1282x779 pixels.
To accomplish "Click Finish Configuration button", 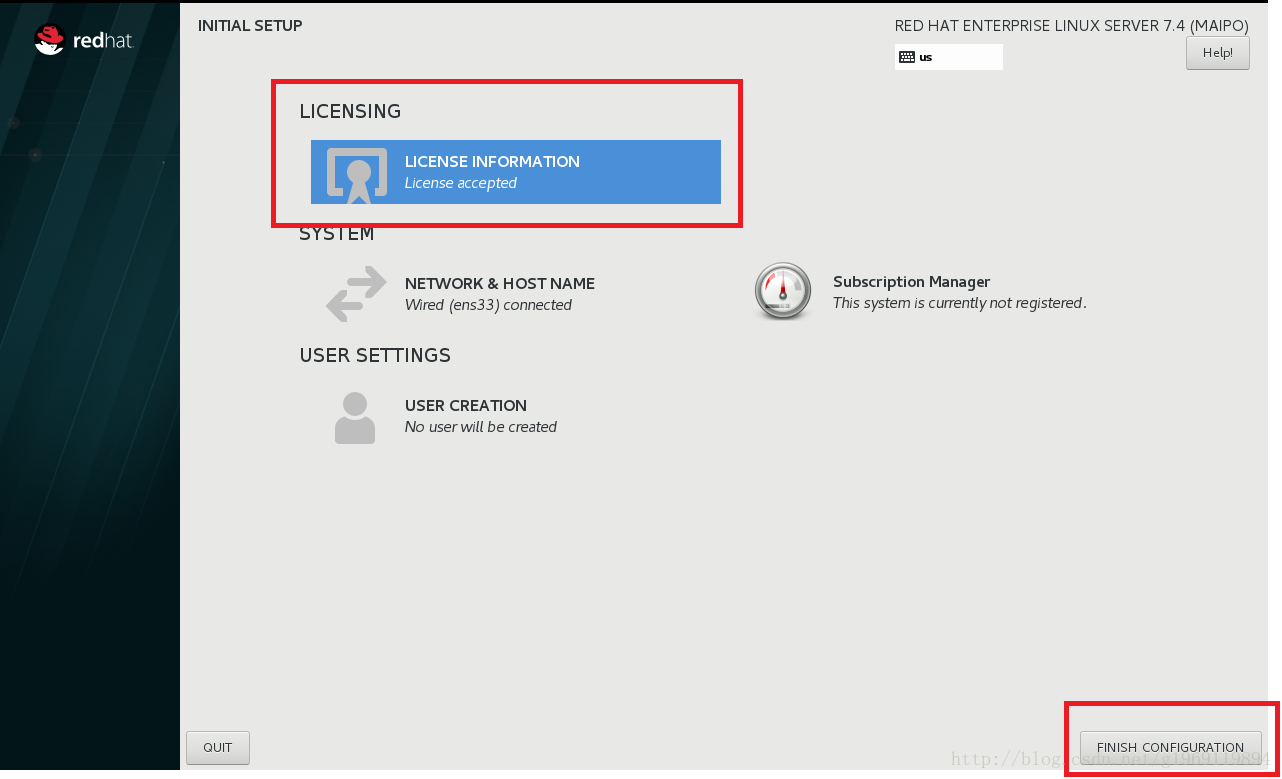I will 1170,747.
